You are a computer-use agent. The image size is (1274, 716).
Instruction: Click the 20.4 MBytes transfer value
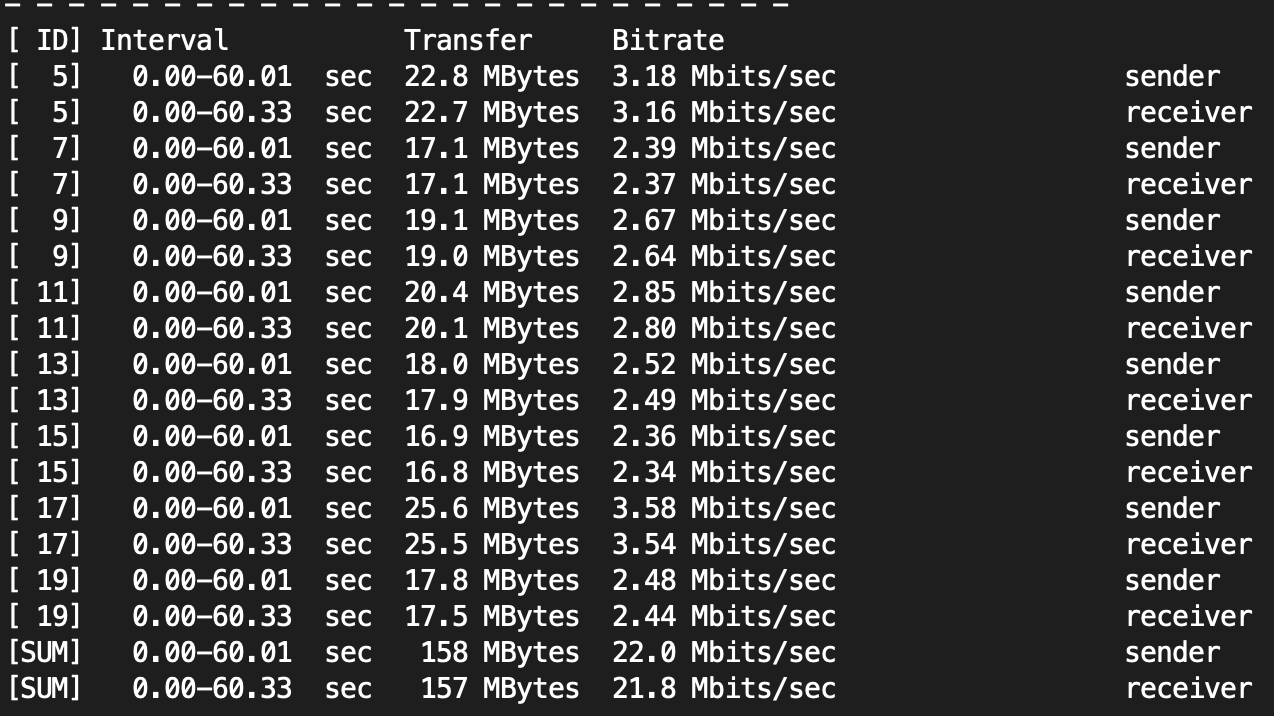(492, 293)
